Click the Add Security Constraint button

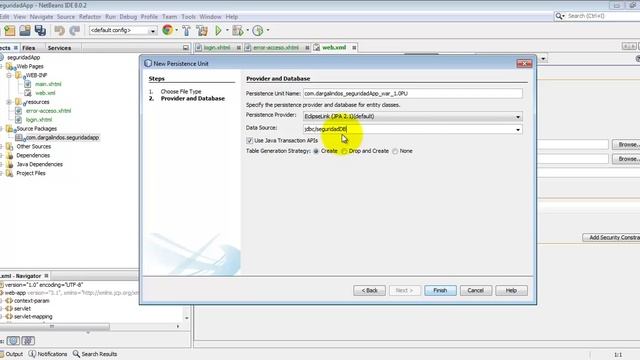pyautogui.click(x=611, y=237)
